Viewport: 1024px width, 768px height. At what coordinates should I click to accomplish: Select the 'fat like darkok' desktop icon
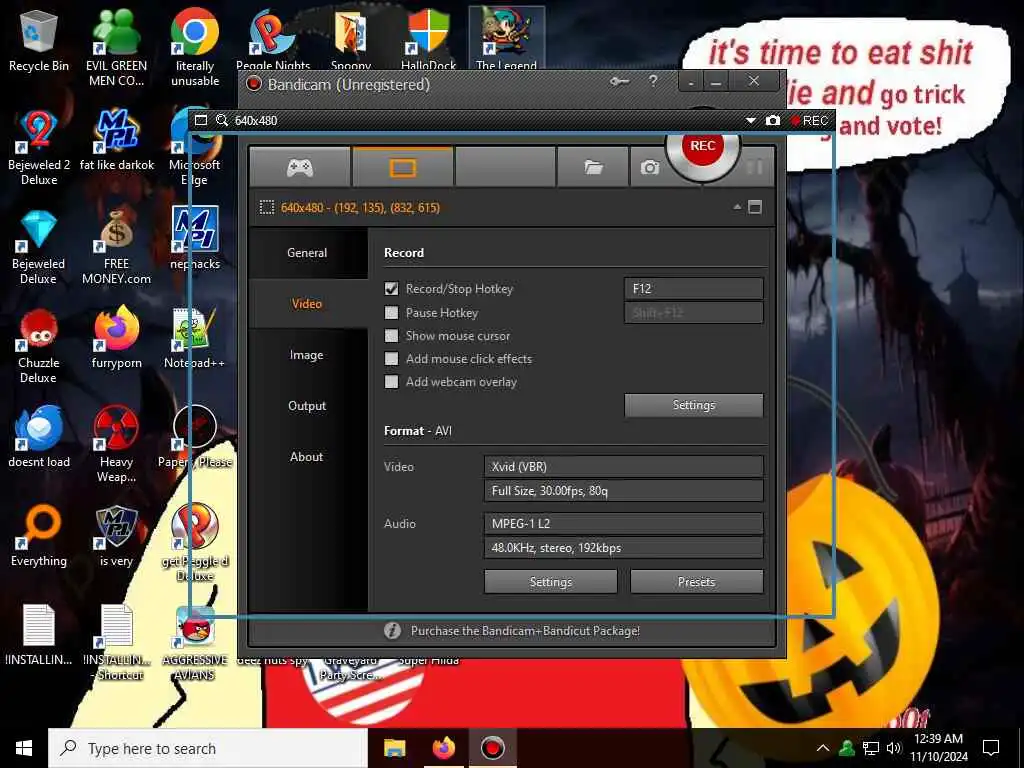pos(117,140)
